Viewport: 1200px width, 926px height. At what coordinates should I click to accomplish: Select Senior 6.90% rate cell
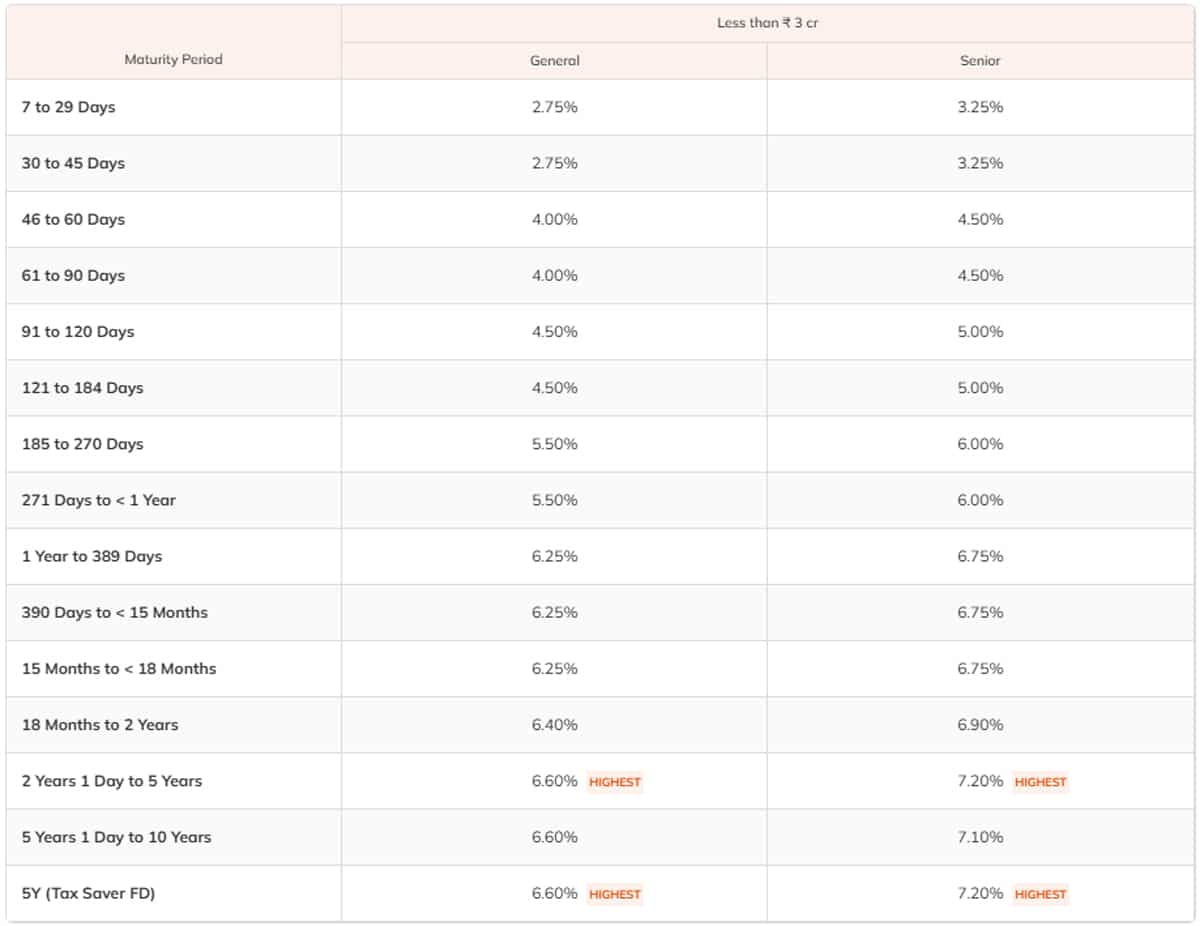click(980, 725)
